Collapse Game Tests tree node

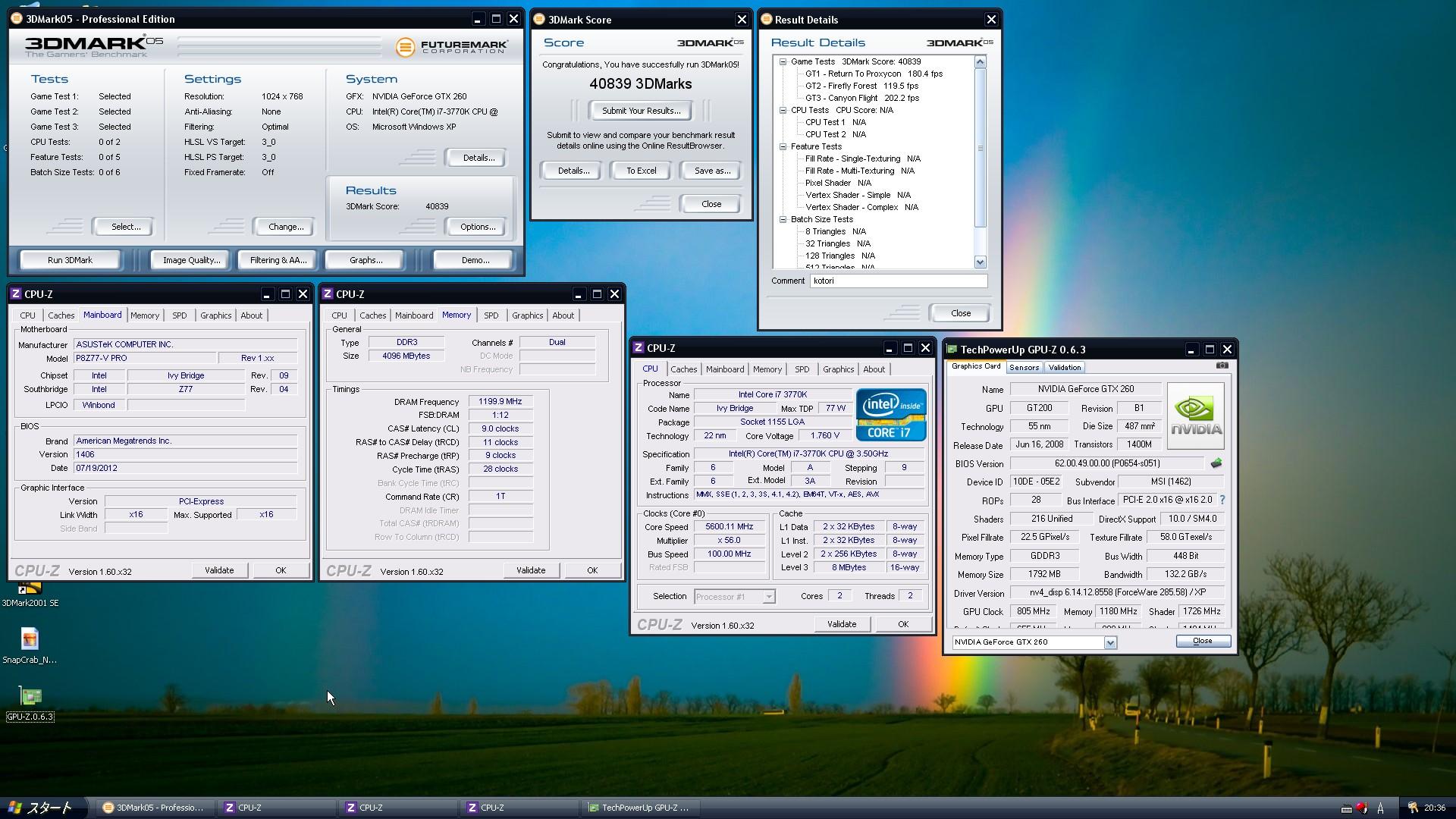point(783,62)
